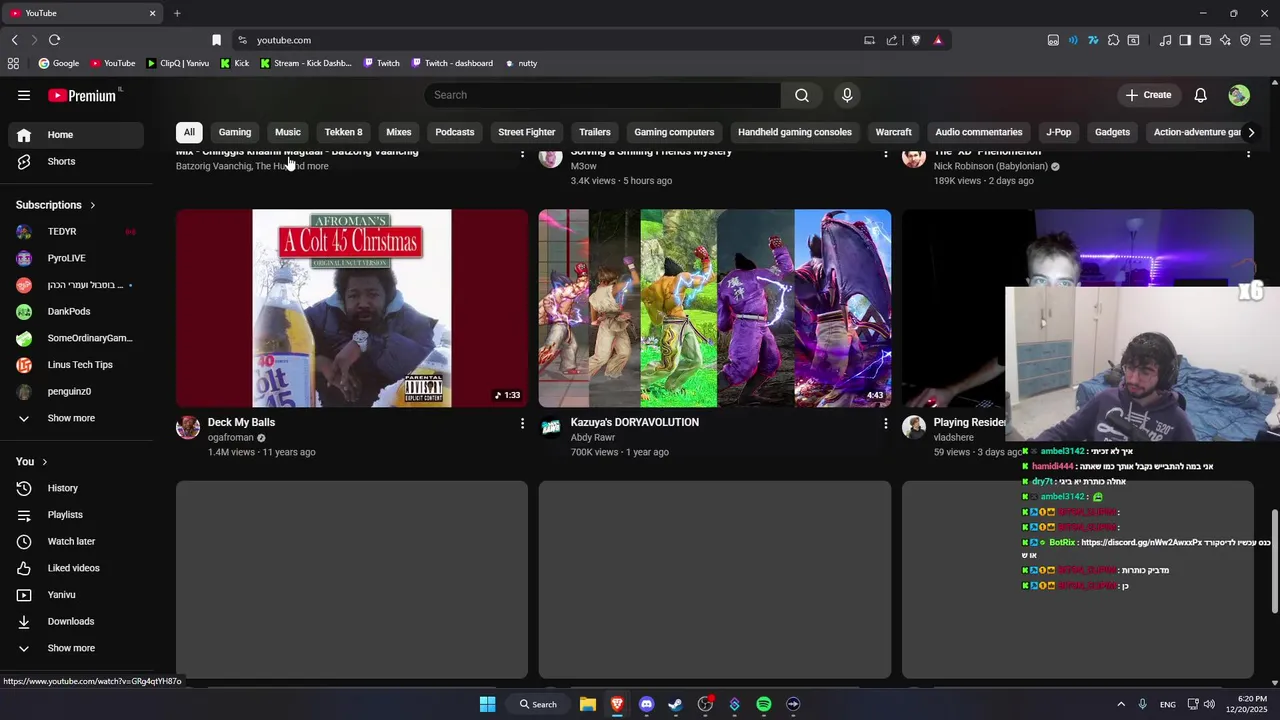The height and width of the screenshot is (720, 1280).
Task: Click the Windows Start button
Action: pos(487,704)
